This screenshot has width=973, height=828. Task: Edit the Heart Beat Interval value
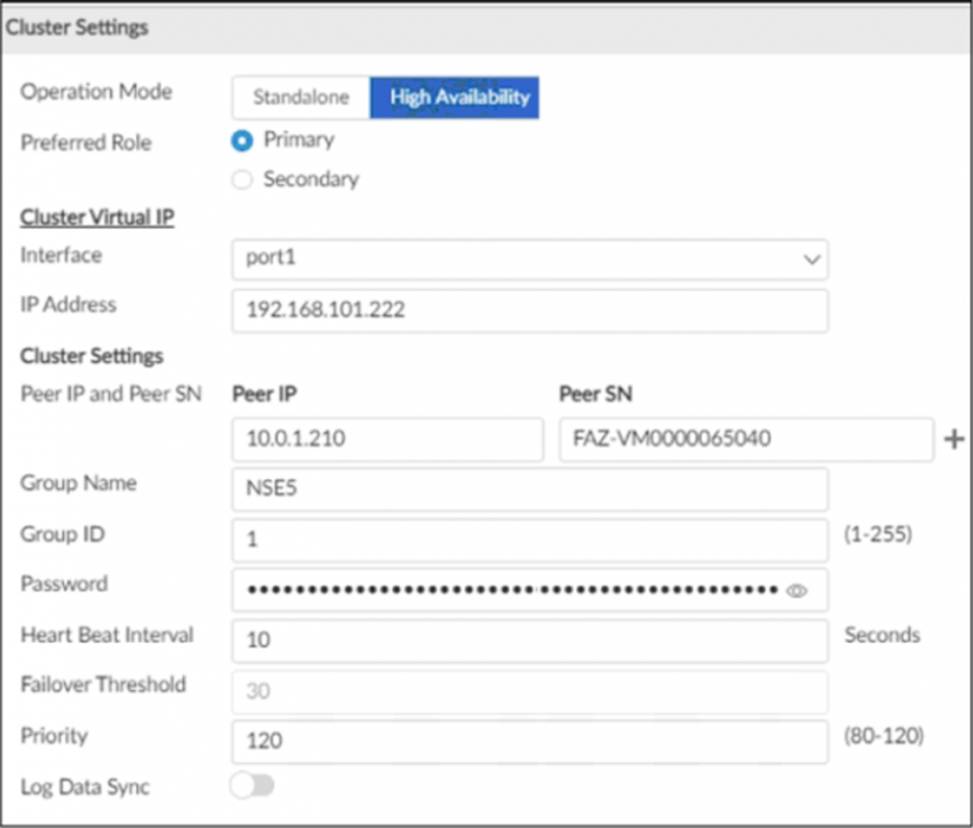click(528, 640)
